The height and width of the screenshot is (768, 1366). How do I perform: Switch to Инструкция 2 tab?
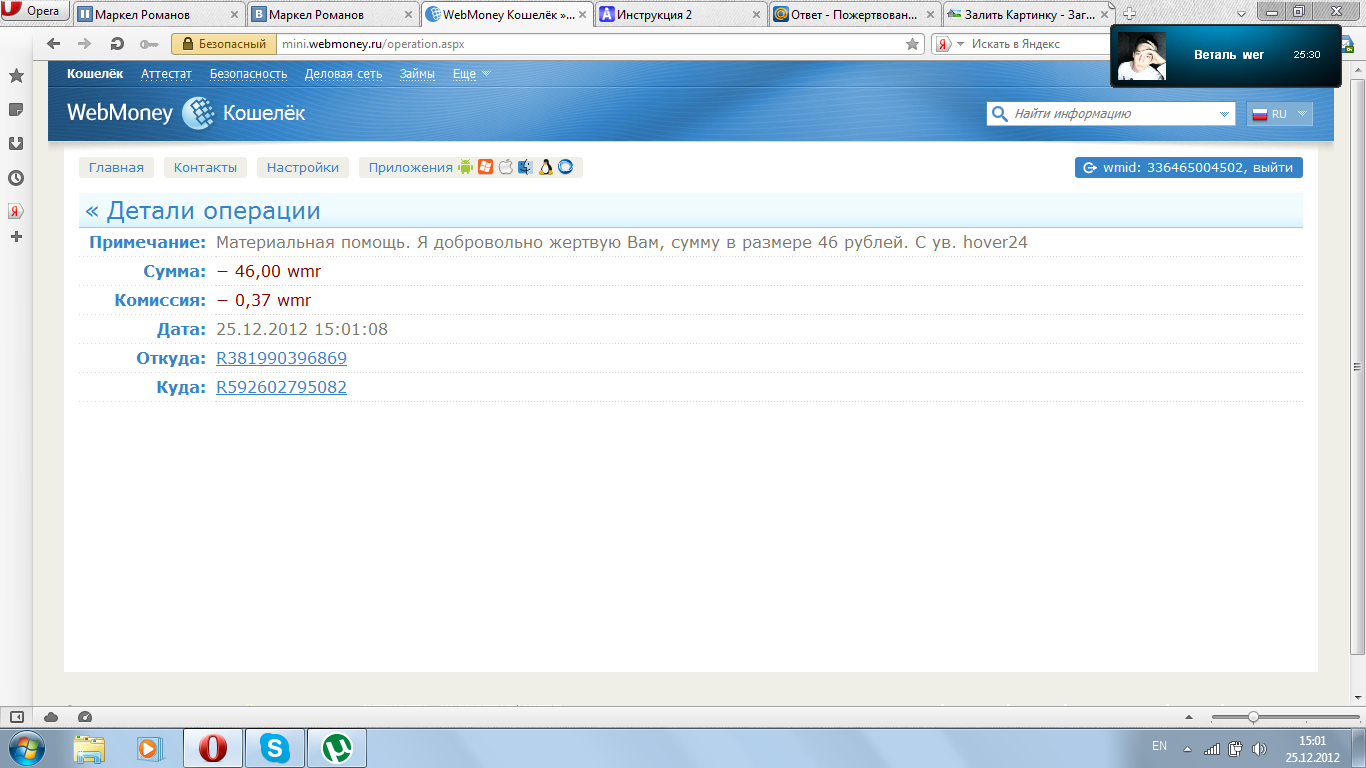click(x=680, y=14)
